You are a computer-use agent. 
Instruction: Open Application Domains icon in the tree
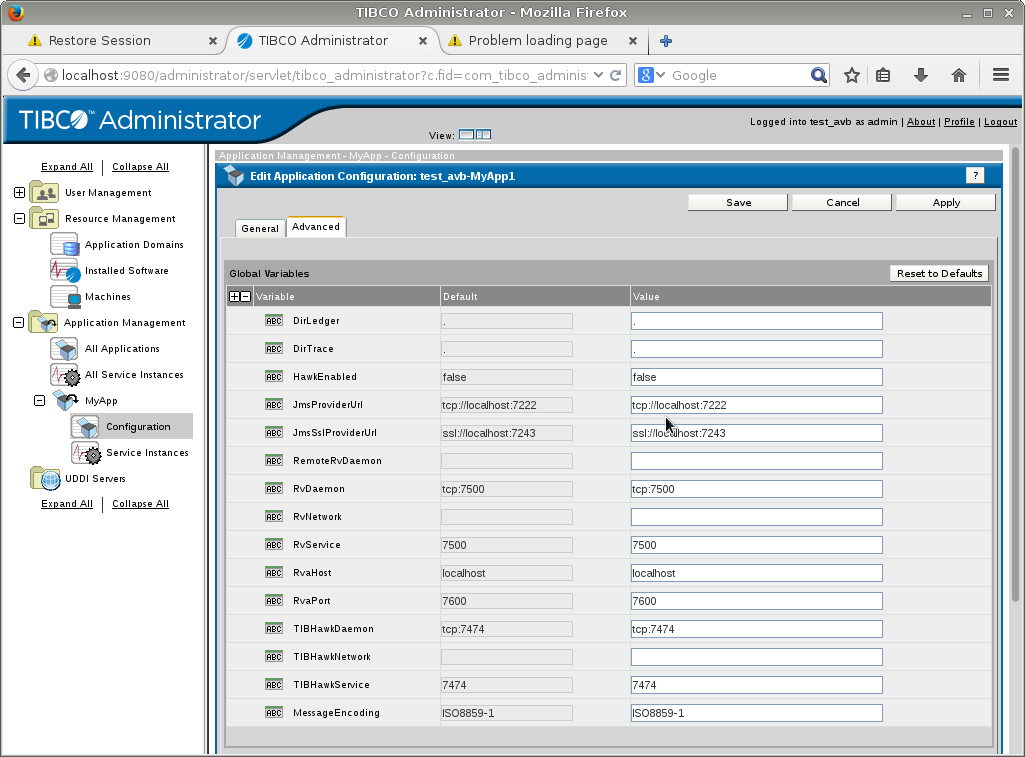pyautogui.click(x=64, y=245)
